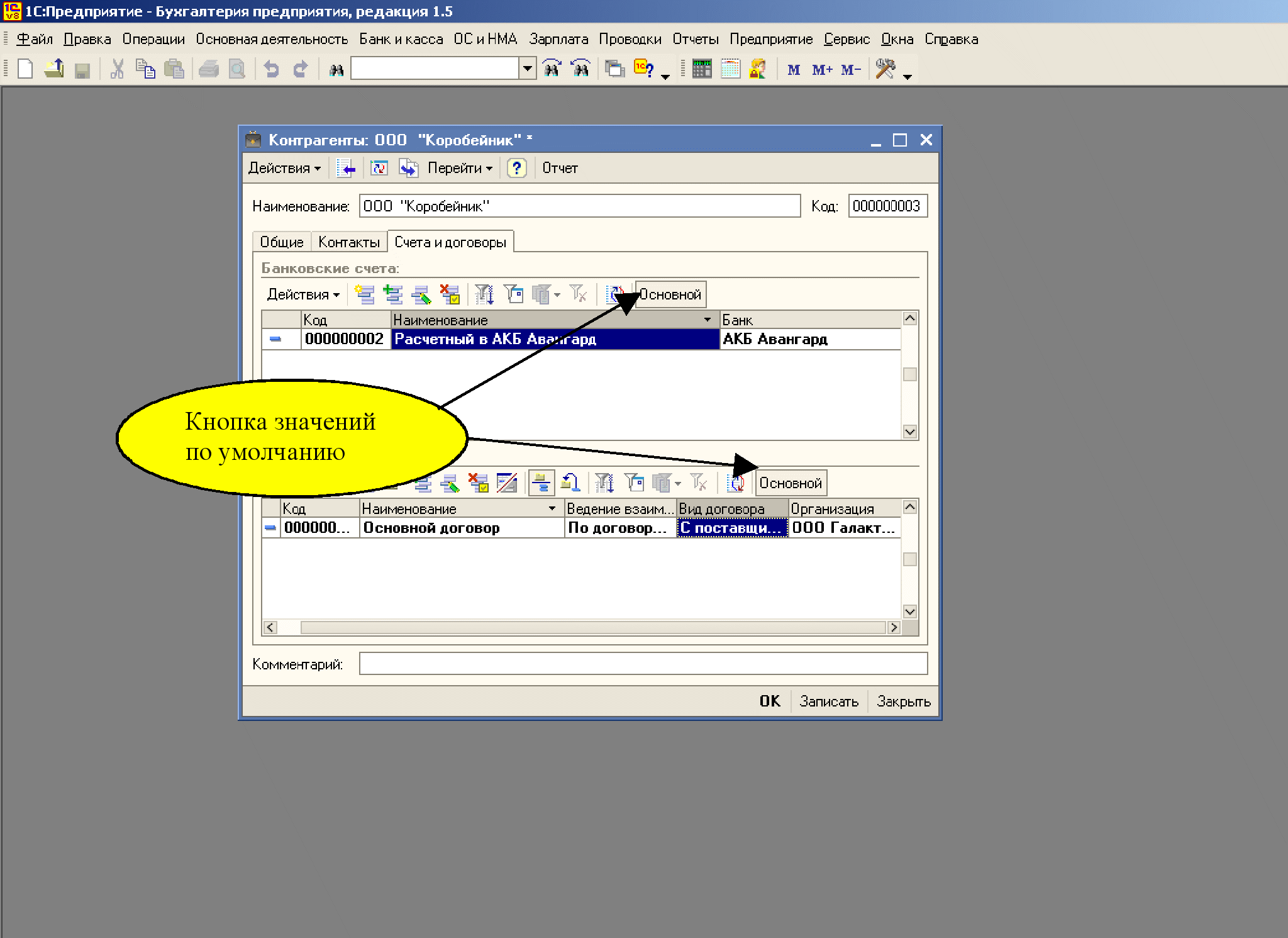Click the Add by copying icon in bank accounts toolbar
The image size is (1288, 938).
[x=393, y=294]
